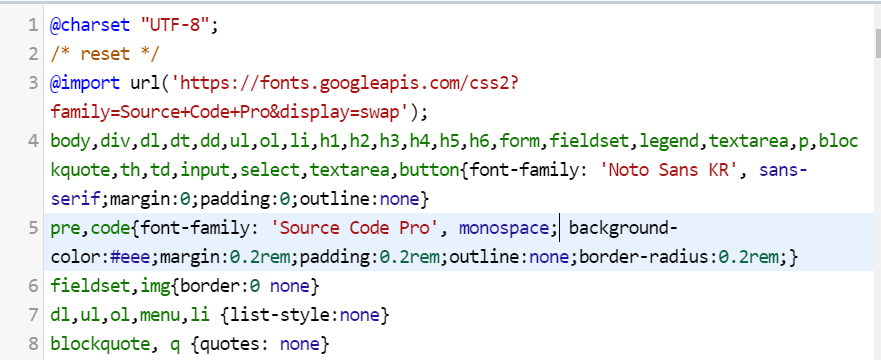Click the fonts.googleapis.com URL text
The height and width of the screenshot is (360, 881).
click(x=345, y=83)
